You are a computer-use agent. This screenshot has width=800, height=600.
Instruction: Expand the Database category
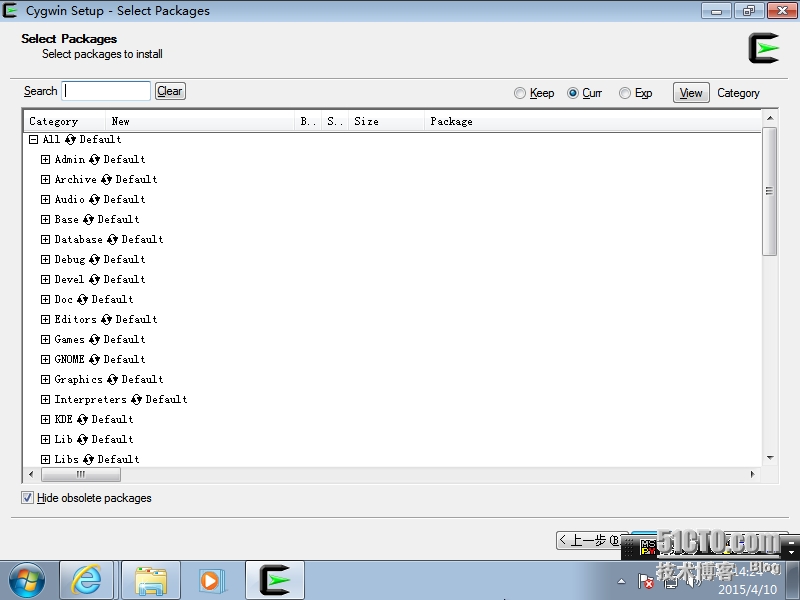(x=45, y=239)
